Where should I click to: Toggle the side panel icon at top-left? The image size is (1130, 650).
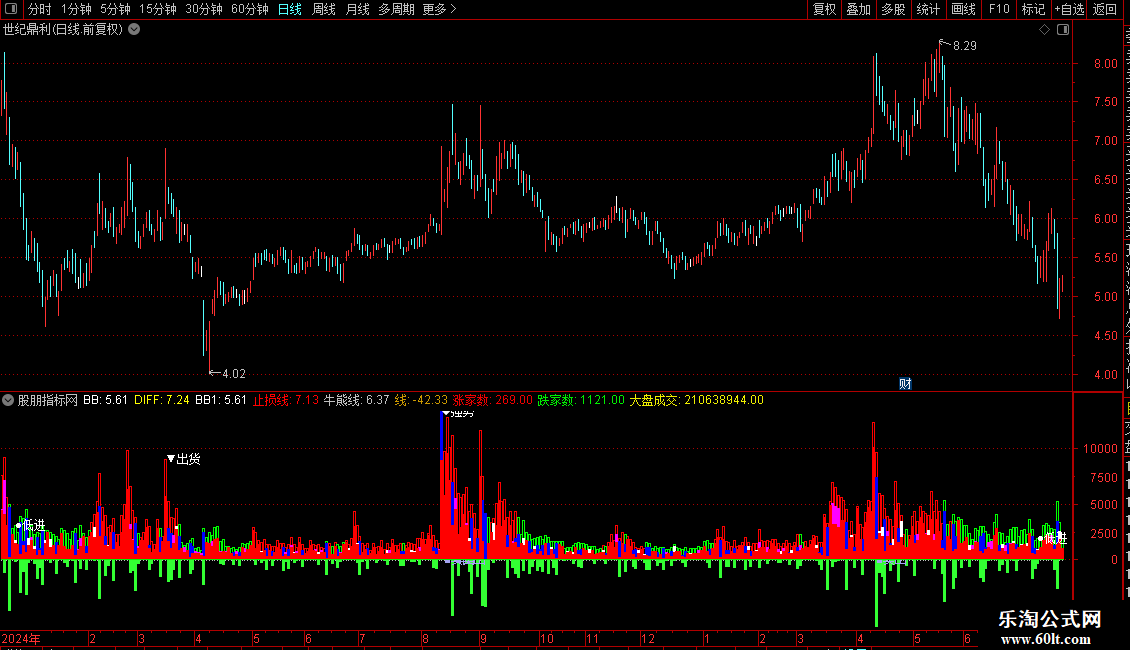click(x=11, y=9)
